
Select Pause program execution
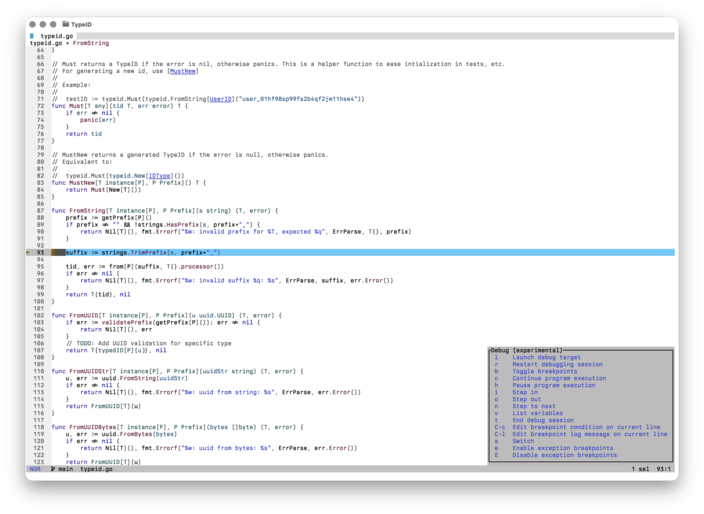[554, 385]
